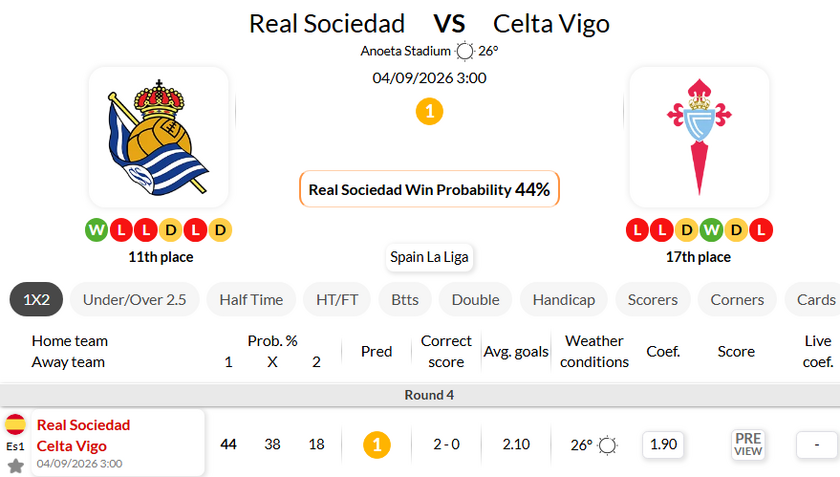Click the sun icon in the weather column
Viewport: 840px width, 477px height.
click(608, 445)
